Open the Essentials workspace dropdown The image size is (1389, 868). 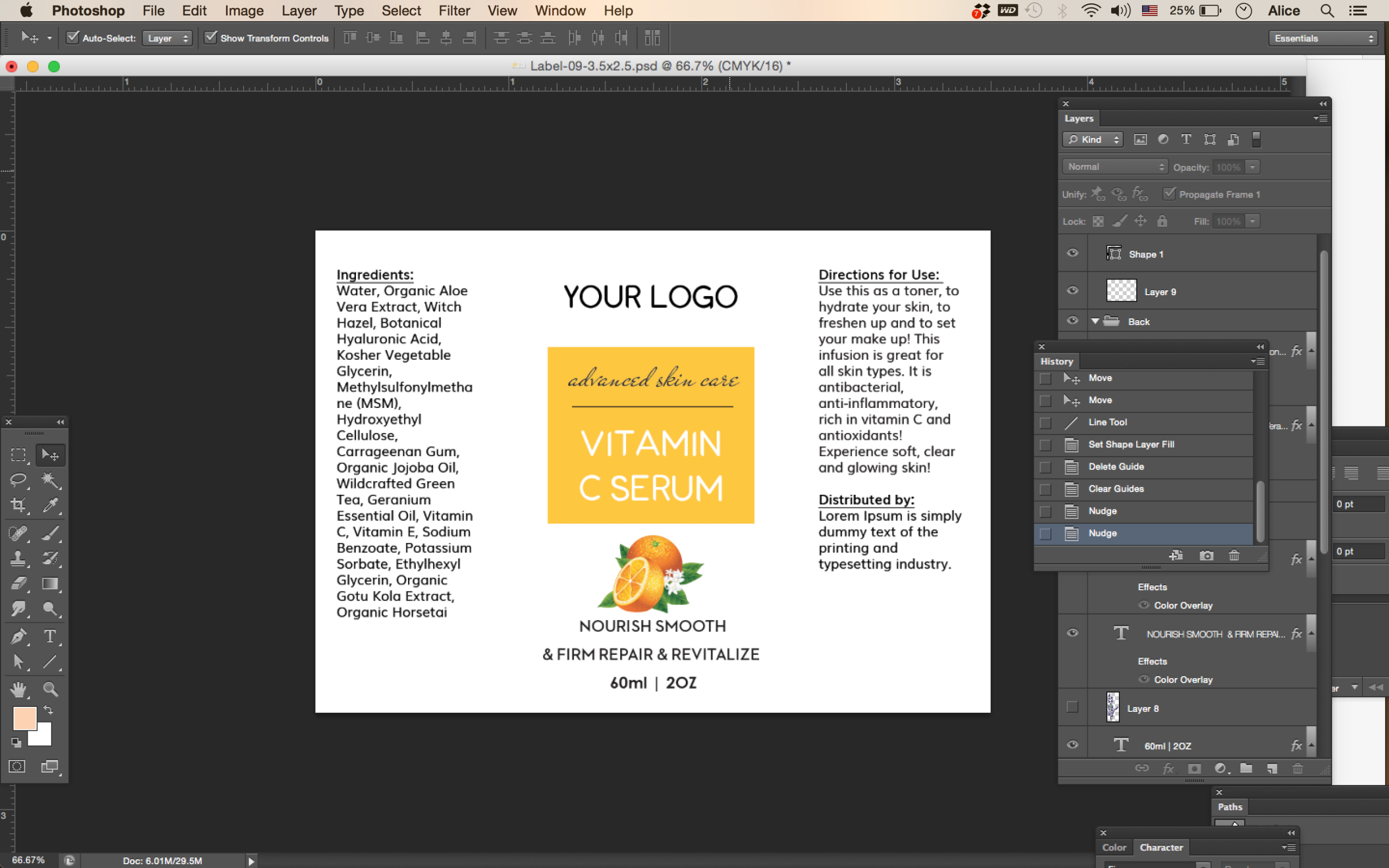[x=1323, y=38]
